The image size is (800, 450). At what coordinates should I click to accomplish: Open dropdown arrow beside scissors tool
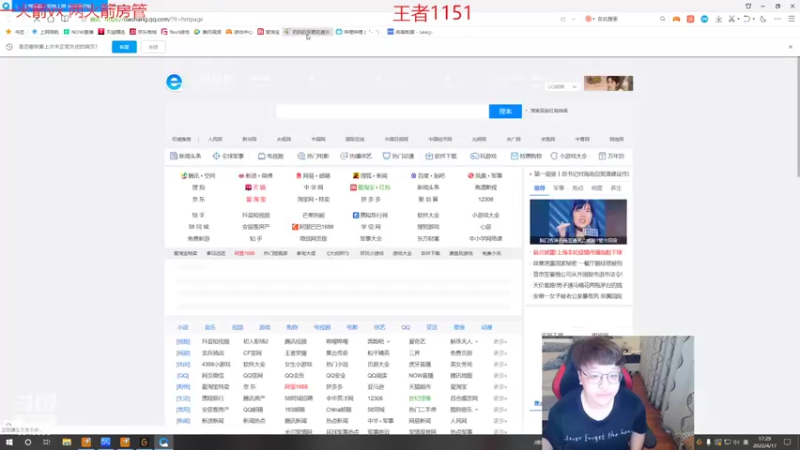click(738, 19)
